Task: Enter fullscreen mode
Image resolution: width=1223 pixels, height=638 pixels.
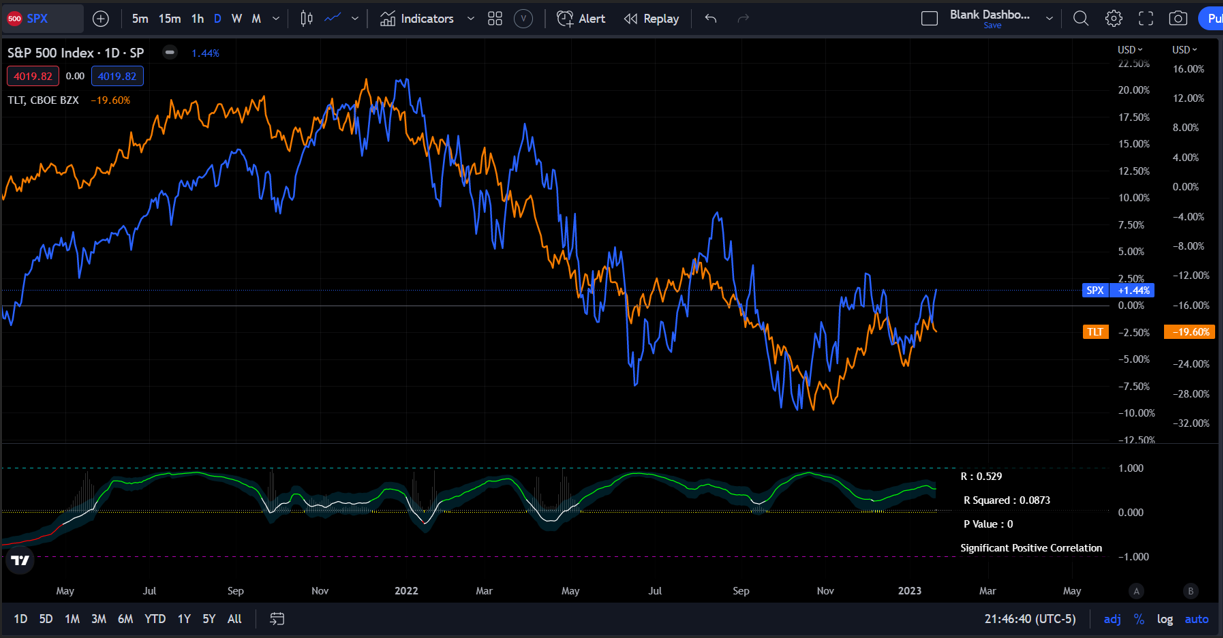Action: tap(1146, 18)
